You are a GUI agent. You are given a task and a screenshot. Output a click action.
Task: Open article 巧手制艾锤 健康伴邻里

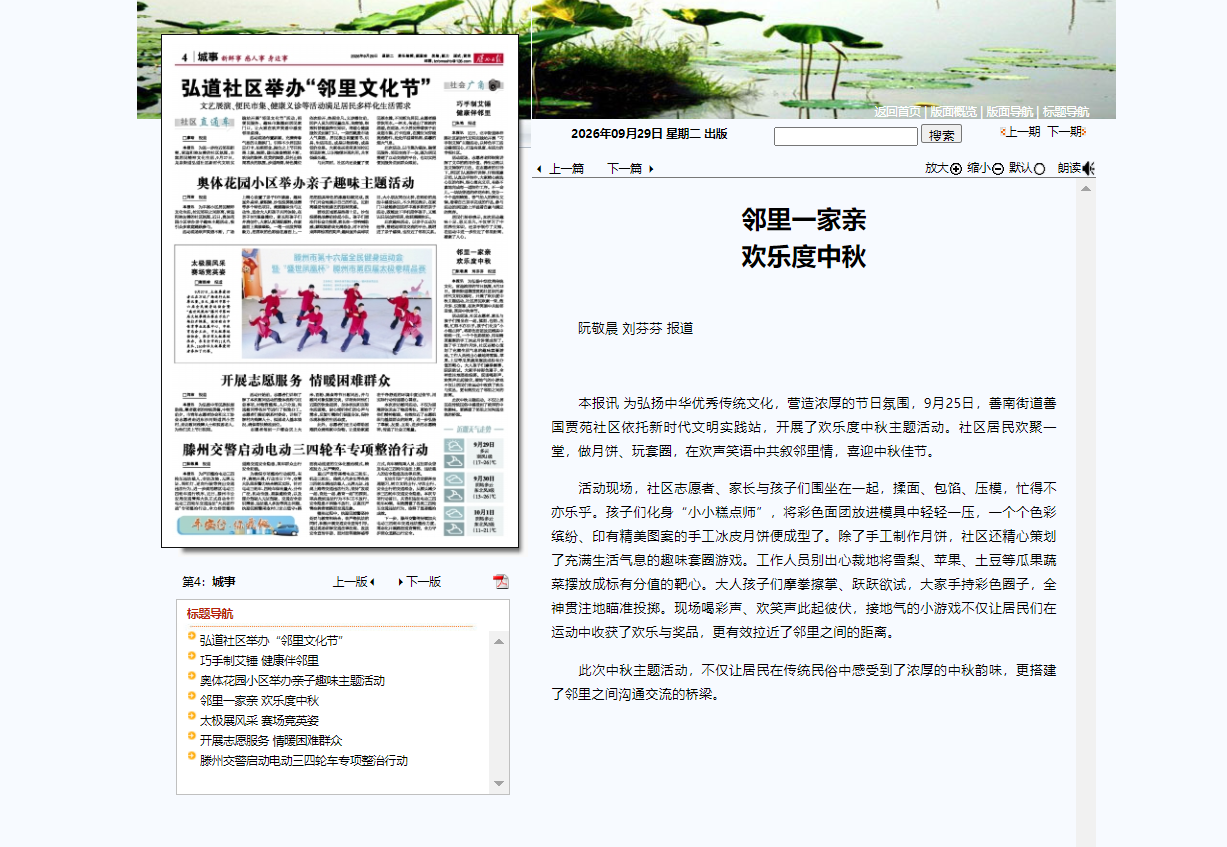pos(259,660)
